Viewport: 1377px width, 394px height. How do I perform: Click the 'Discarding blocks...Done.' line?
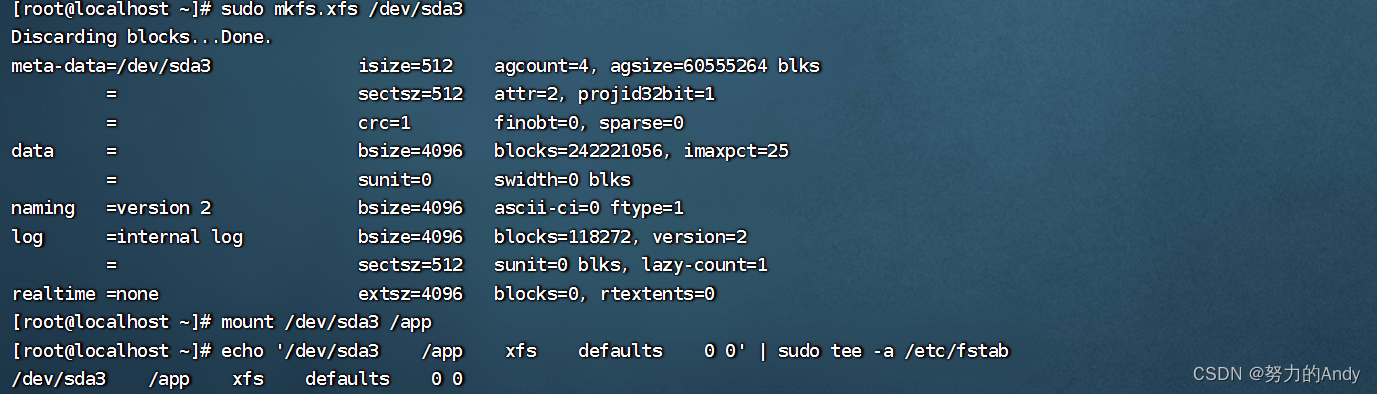pos(142,38)
